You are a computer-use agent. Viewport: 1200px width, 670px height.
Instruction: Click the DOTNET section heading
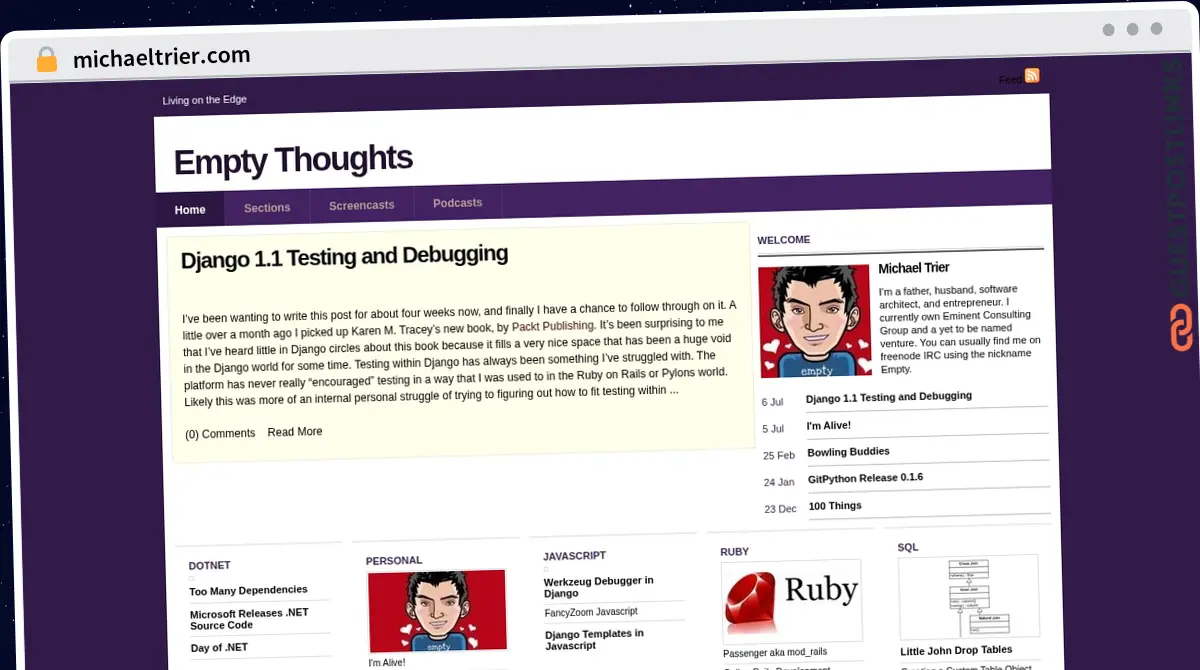click(x=209, y=566)
